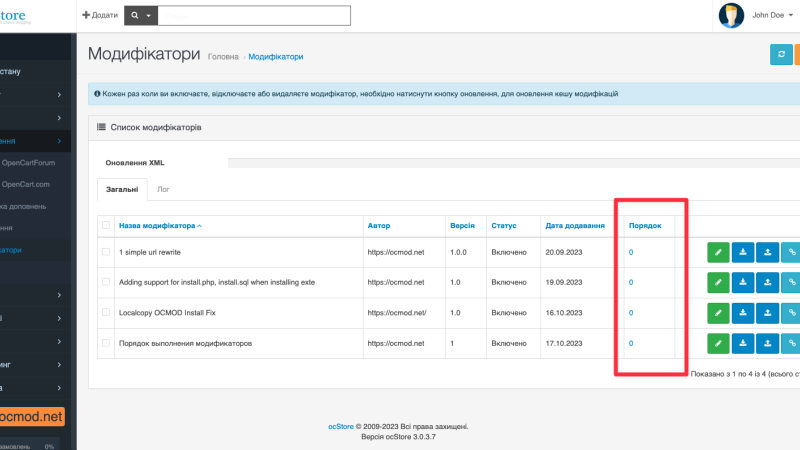Upload for 'Localcopy OCMOD Install Fix' modifier
This screenshot has width=800, height=450.
coord(767,313)
